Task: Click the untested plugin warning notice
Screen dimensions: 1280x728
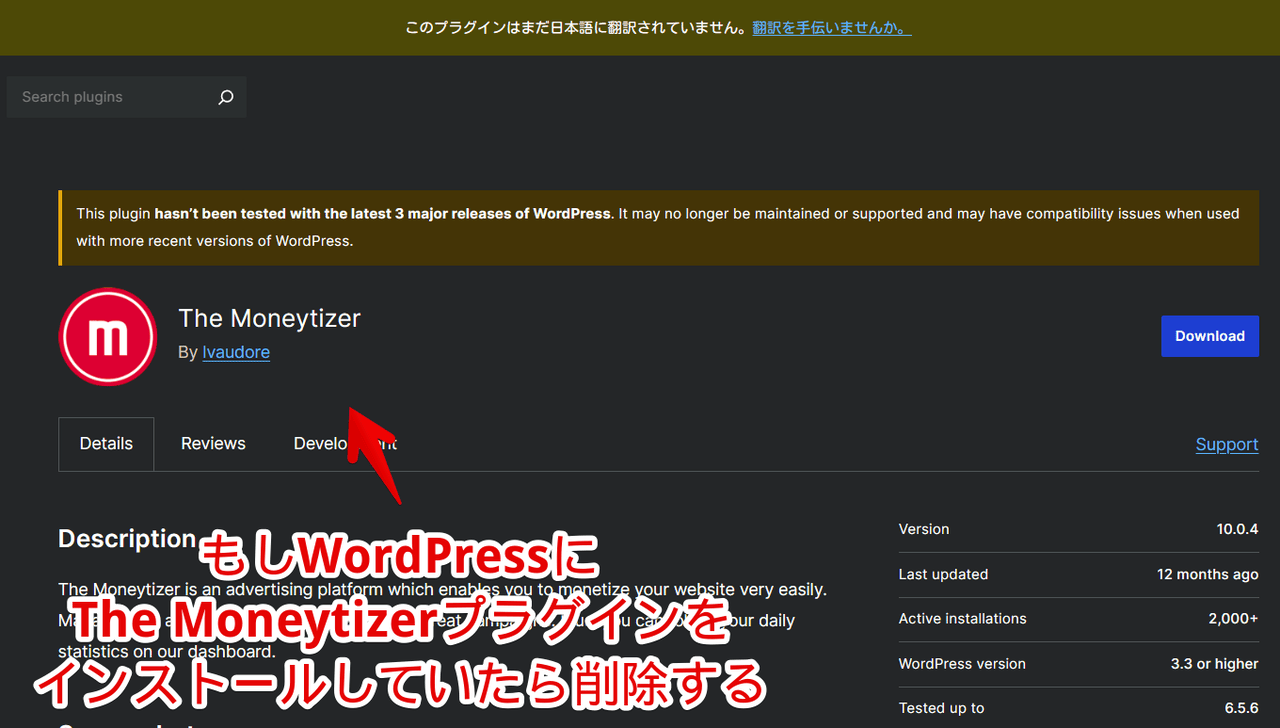Action: point(659,227)
